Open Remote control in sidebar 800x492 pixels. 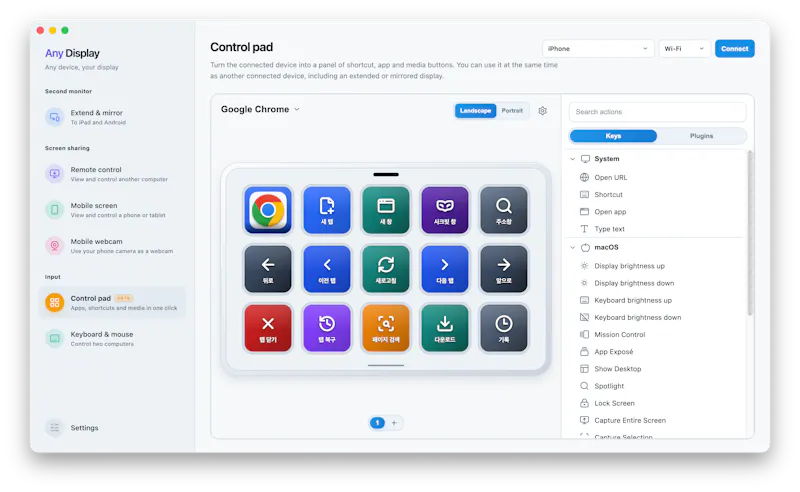(x=112, y=174)
